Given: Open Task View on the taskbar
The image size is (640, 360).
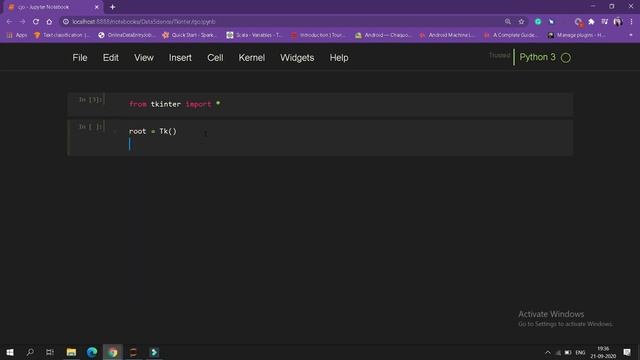Looking at the screenshot, I should point(50,352).
